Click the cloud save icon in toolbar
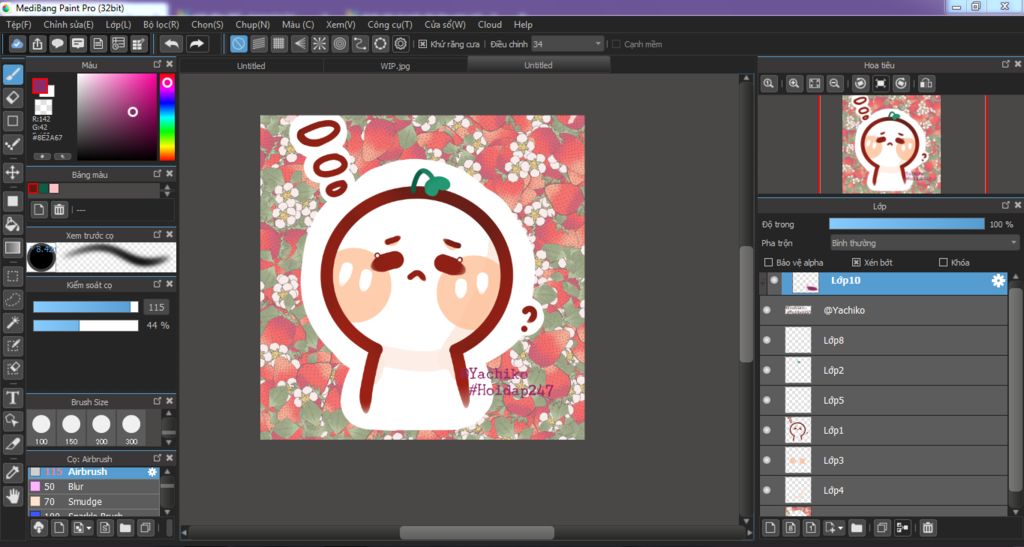The width and height of the screenshot is (1024, 547). pyautogui.click(x=18, y=44)
